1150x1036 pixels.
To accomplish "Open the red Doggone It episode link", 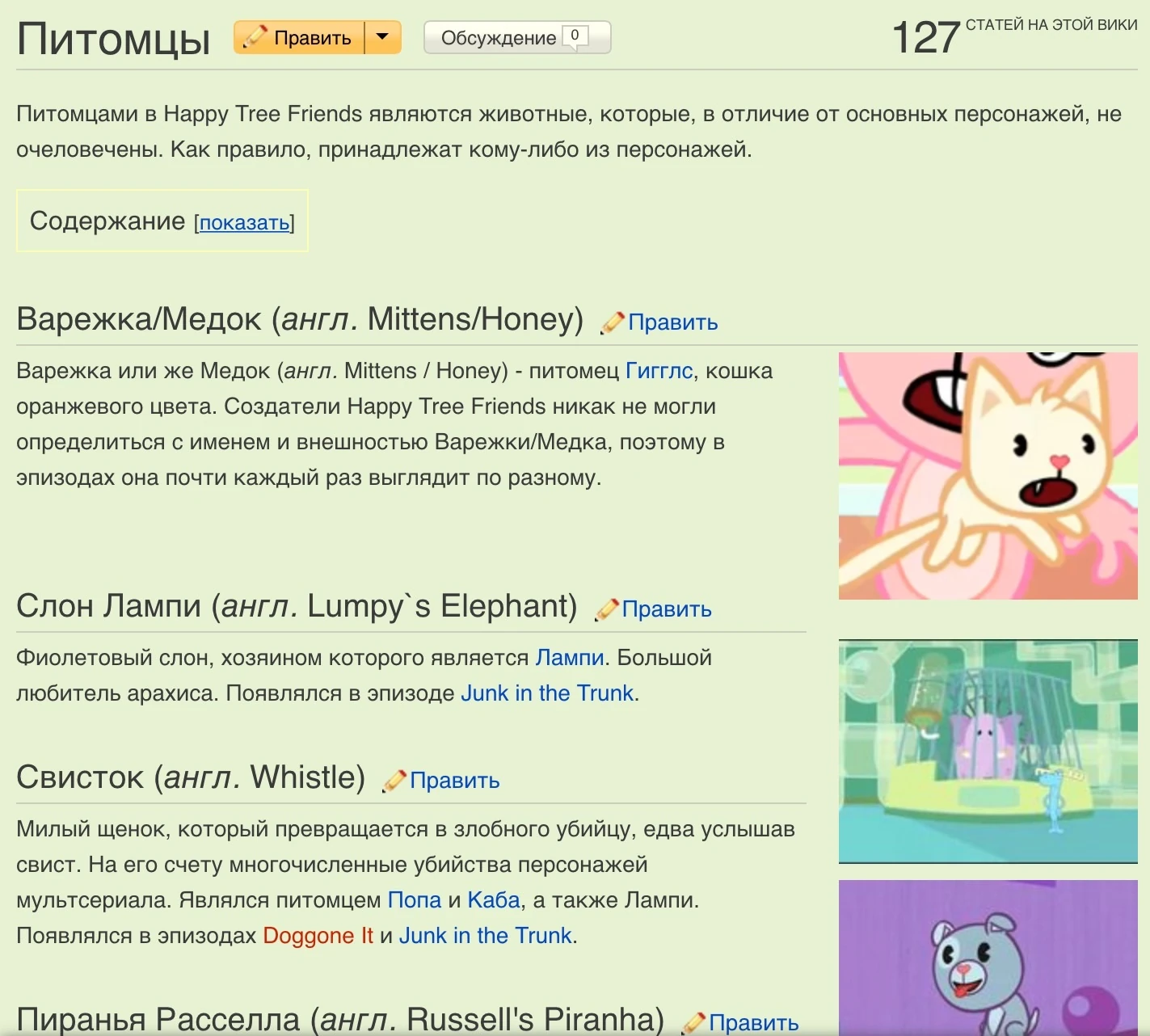I will pos(318,936).
